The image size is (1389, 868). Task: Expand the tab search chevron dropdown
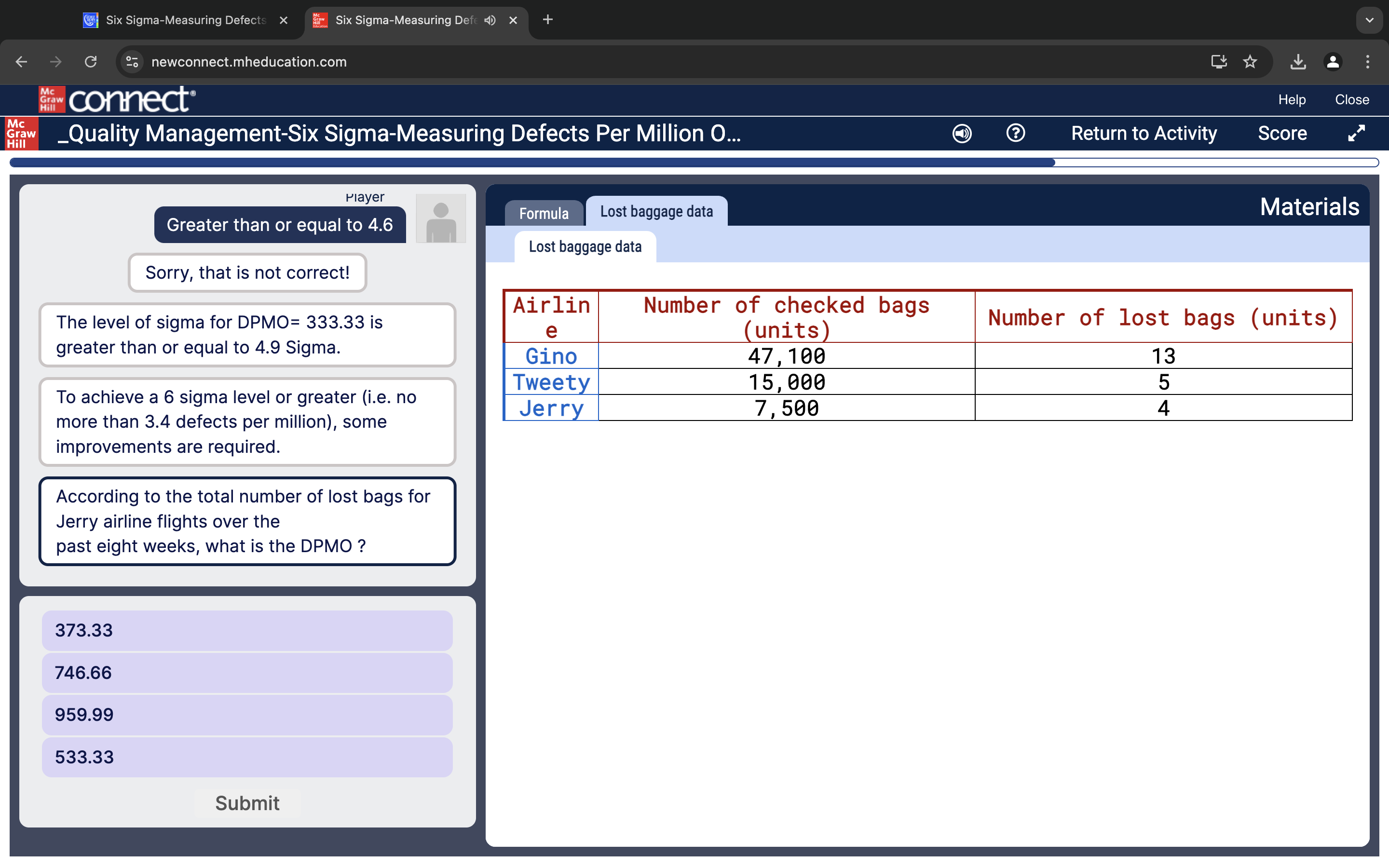(1370, 20)
